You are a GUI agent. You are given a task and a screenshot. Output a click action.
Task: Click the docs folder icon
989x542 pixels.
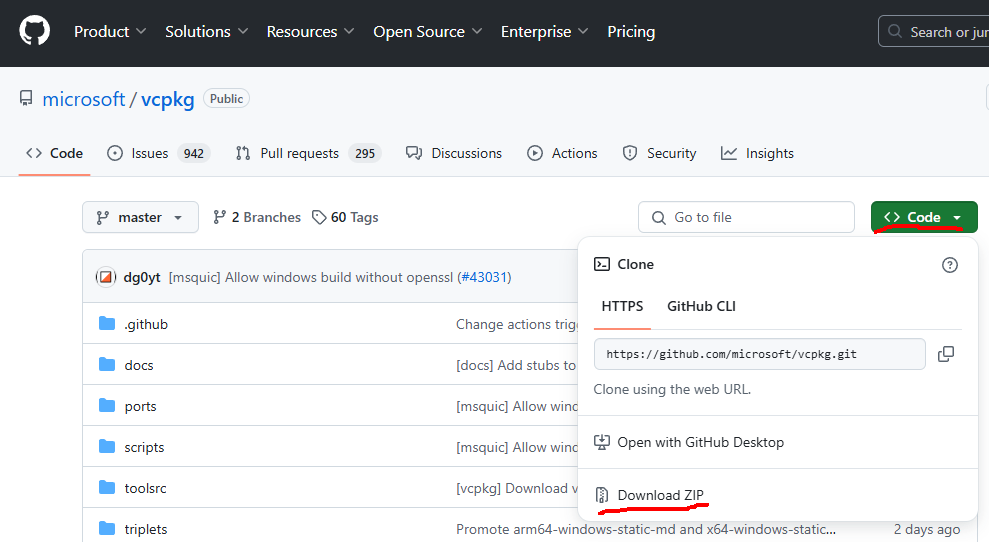[107, 365]
